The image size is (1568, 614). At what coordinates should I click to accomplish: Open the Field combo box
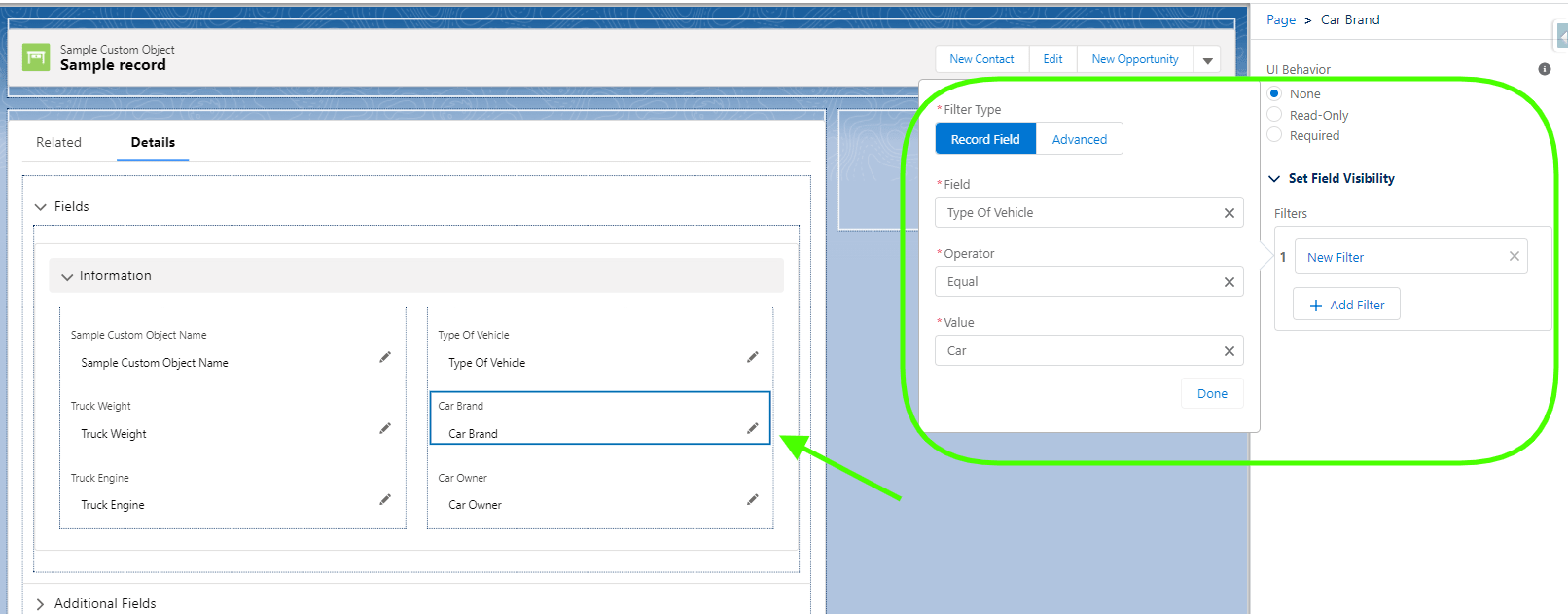(x=1089, y=213)
